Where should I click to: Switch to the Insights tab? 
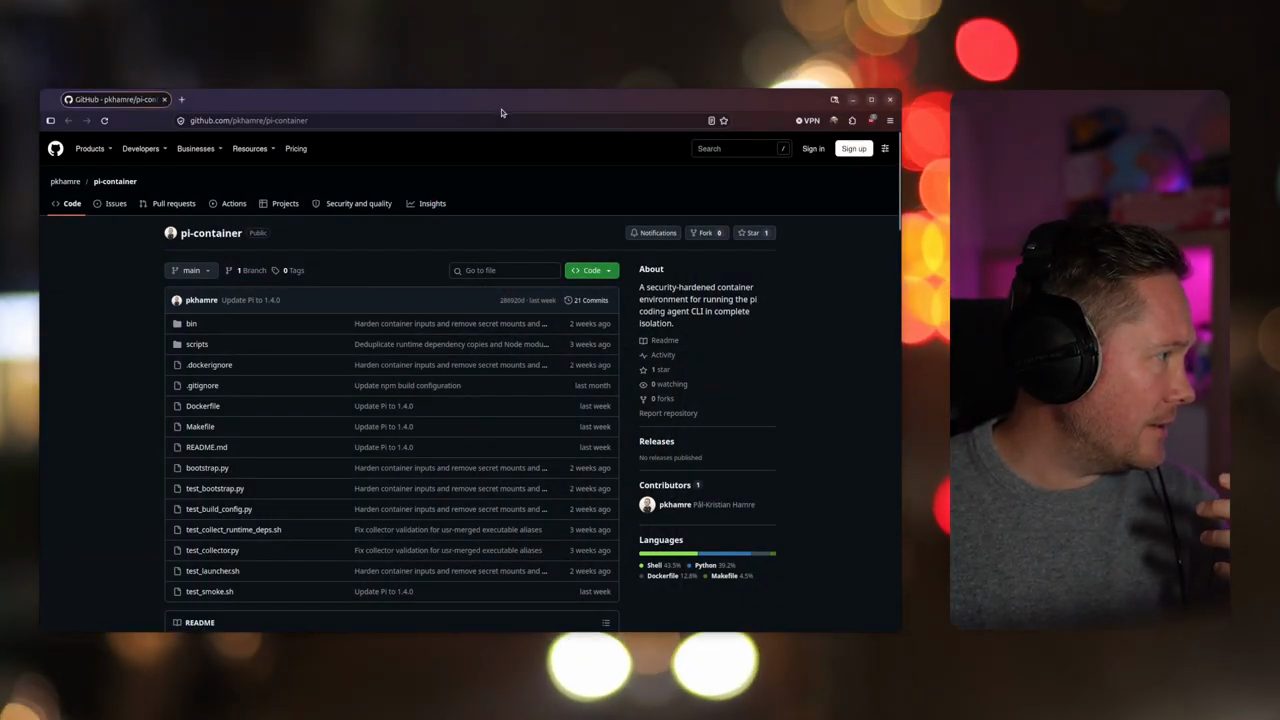(x=426, y=203)
